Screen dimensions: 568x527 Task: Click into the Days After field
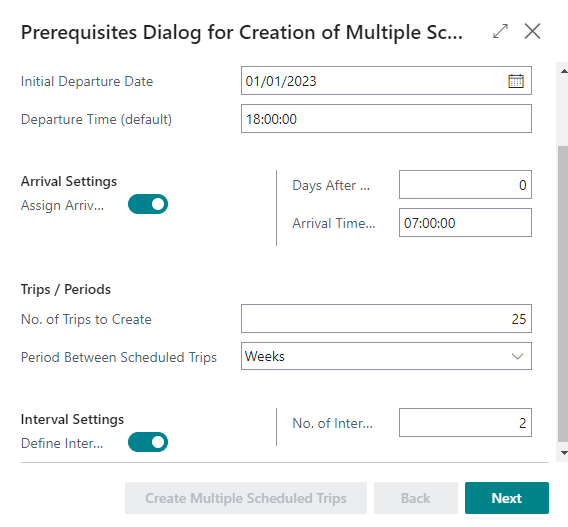465,185
